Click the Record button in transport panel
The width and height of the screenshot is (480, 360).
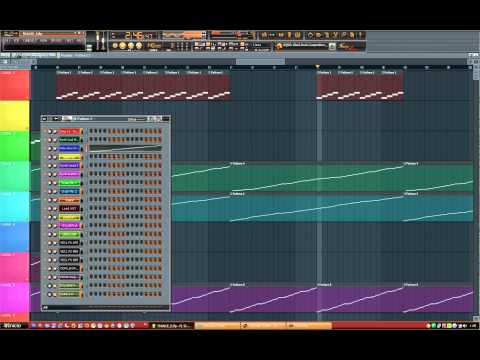point(139,46)
